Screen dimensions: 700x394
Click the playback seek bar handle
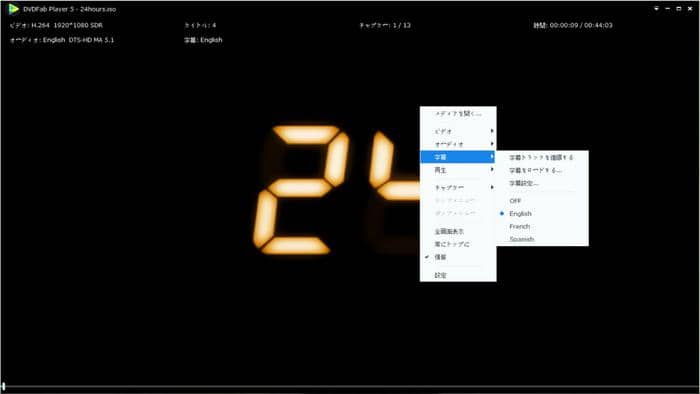click(3, 386)
